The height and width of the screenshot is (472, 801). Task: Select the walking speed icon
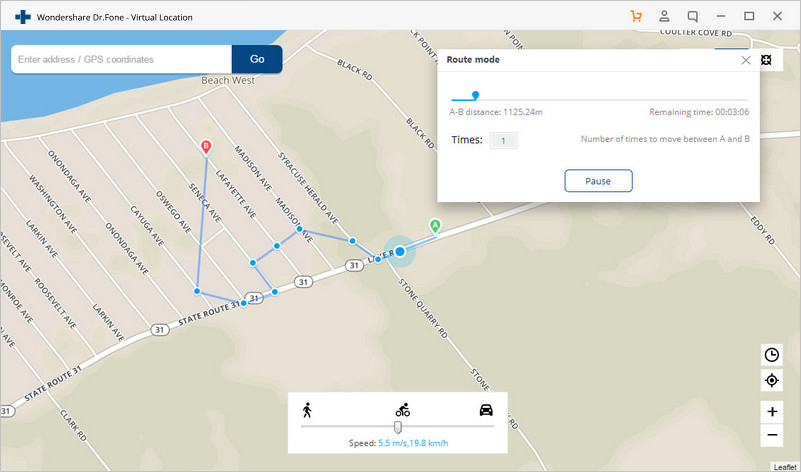point(307,410)
